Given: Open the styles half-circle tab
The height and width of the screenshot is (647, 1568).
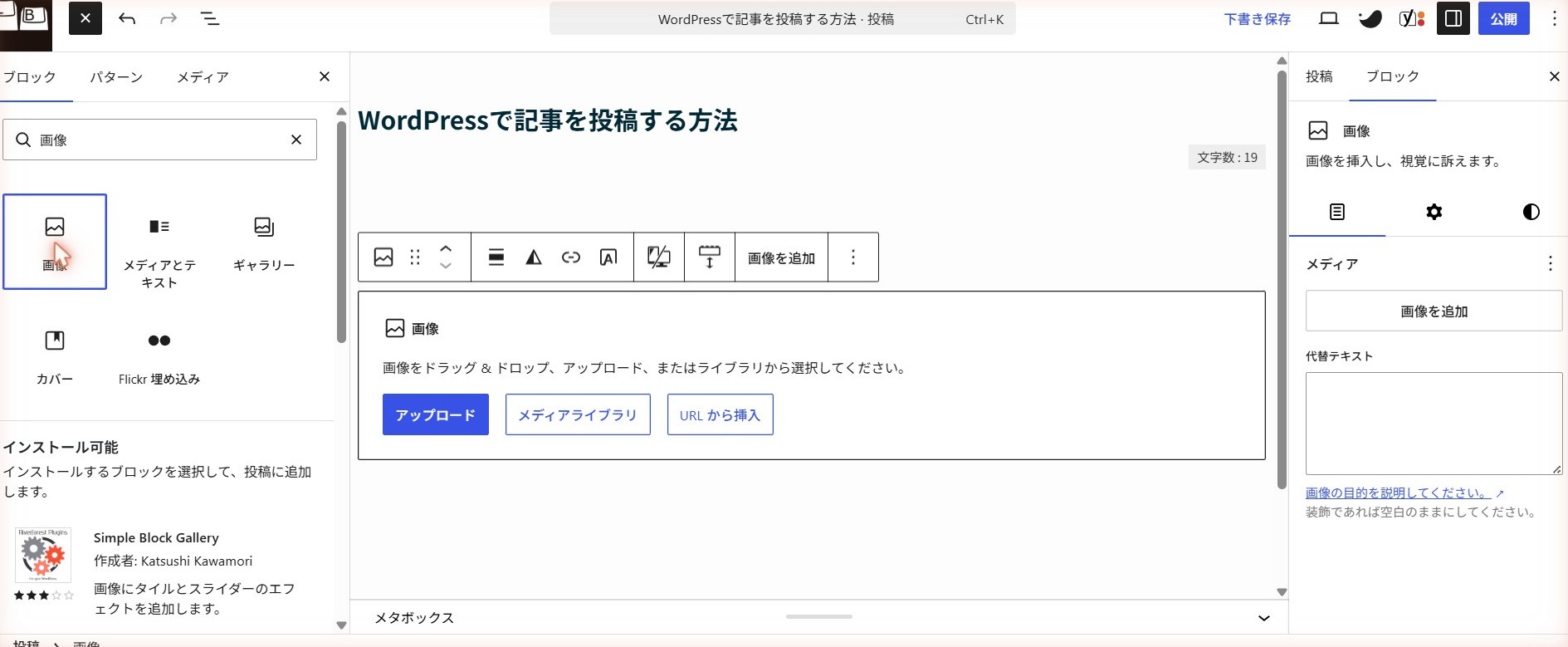Looking at the screenshot, I should [x=1531, y=212].
